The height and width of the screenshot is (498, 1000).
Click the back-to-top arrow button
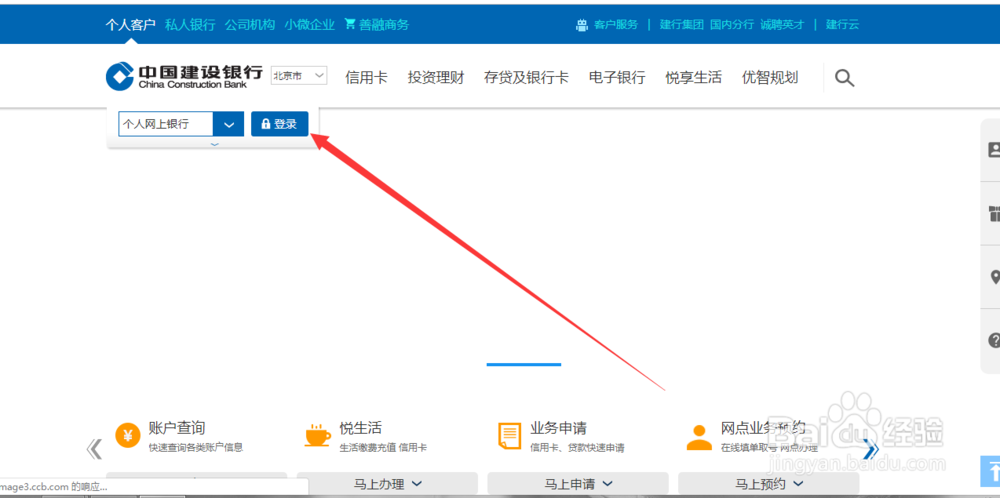coord(990,471)
